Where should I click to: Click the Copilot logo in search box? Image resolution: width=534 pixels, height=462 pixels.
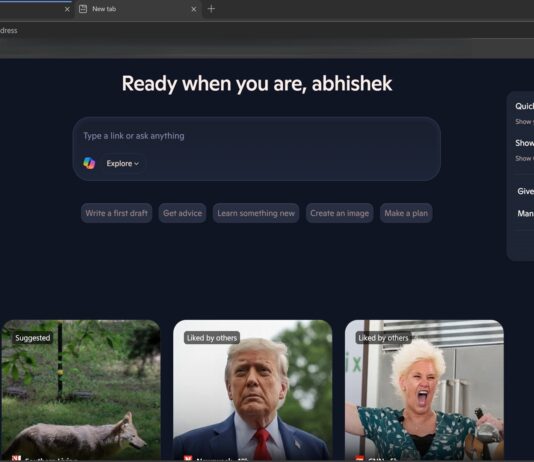coord(89,163)
